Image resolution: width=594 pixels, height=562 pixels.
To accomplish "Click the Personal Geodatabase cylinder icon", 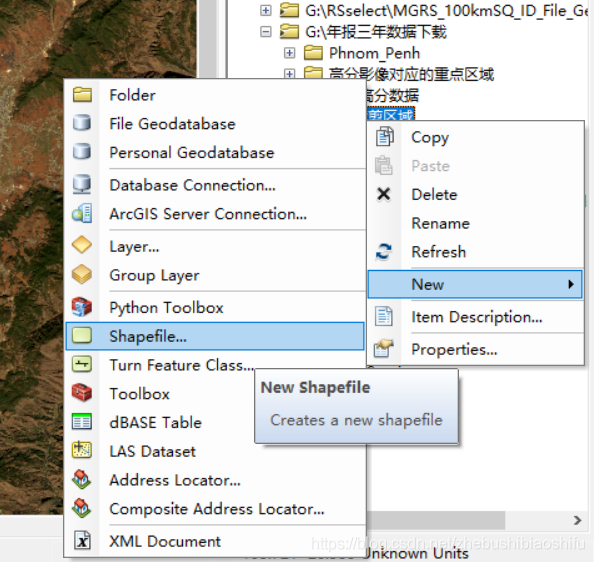I will (x=82, y=151).
